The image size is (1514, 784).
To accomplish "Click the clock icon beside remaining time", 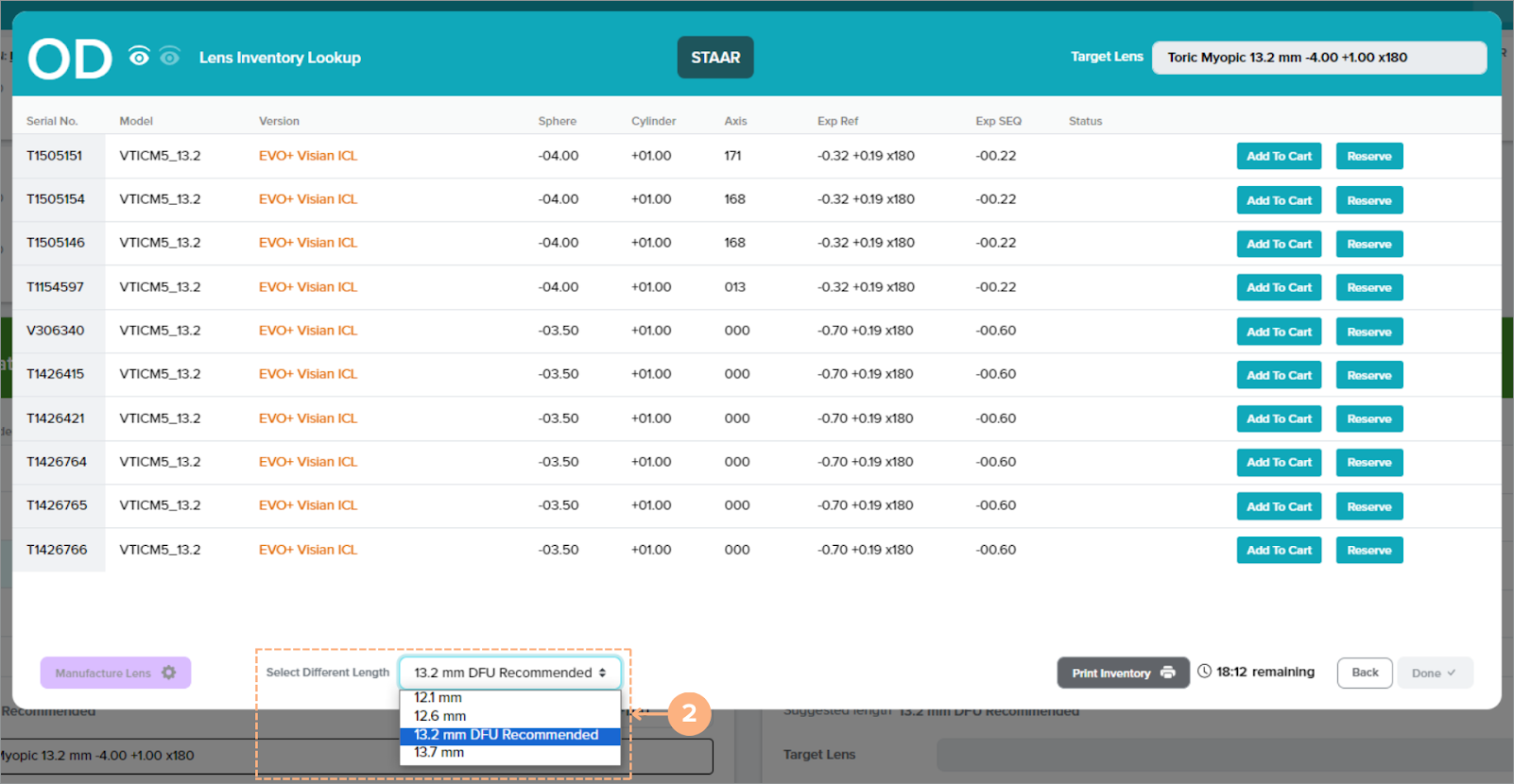I will pos(1204,672).
